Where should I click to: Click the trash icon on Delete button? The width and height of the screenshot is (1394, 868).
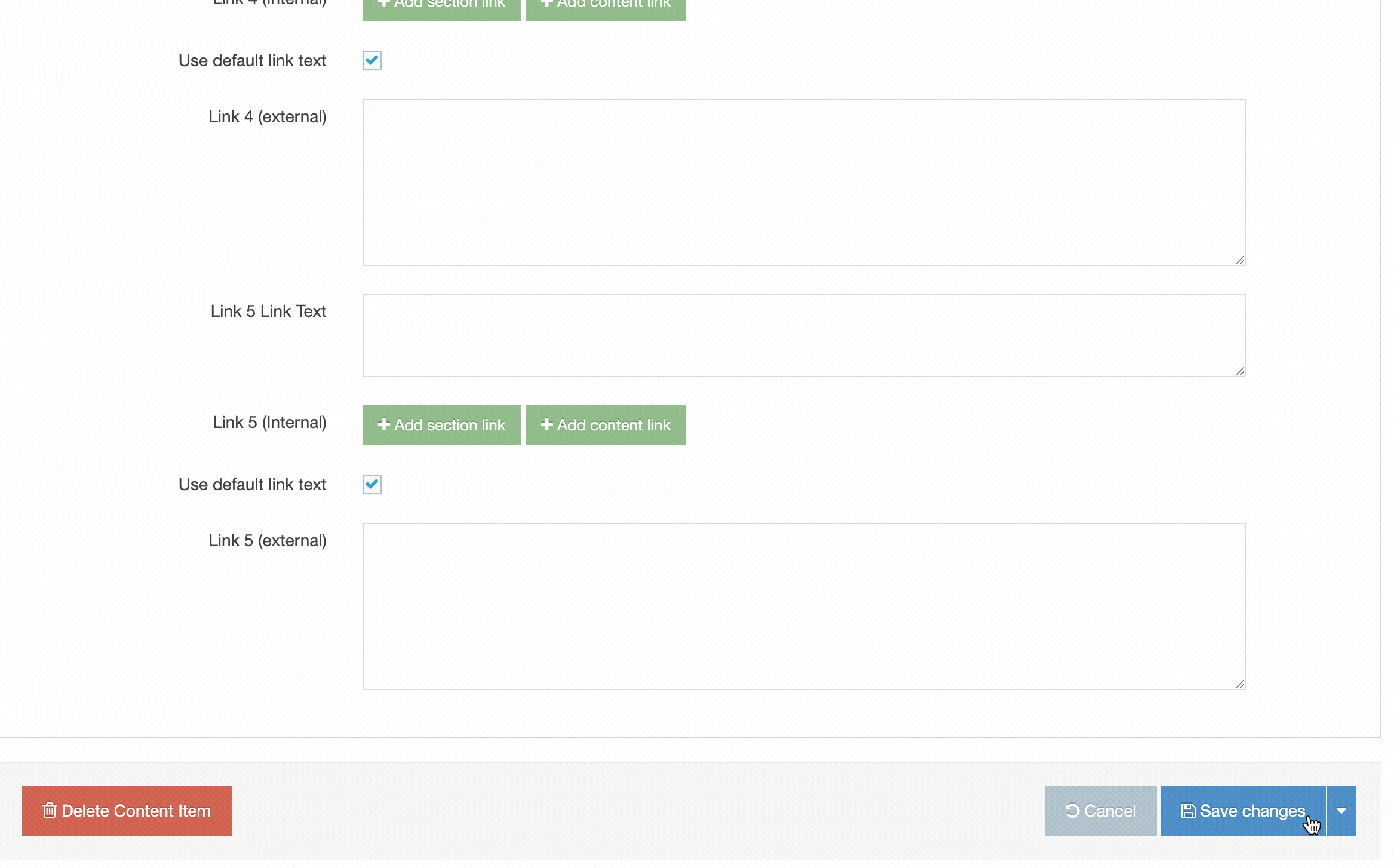coord(50,810)
